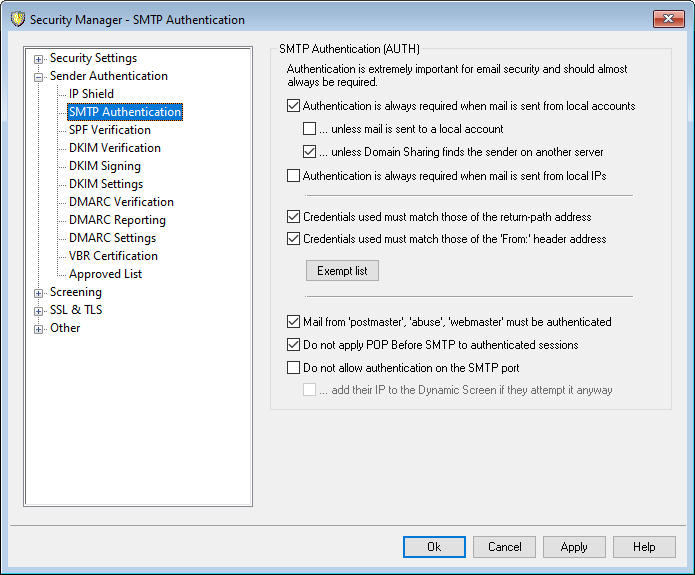
Task: Expand the Security Settings tree node
Action: tap(39, 58)
